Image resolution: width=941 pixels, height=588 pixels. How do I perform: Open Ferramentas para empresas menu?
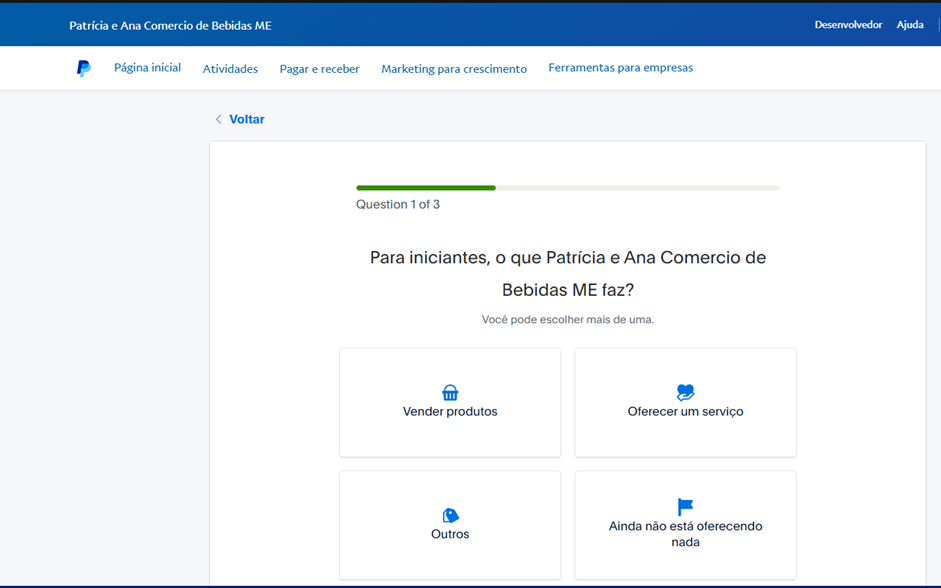point(621,68)
